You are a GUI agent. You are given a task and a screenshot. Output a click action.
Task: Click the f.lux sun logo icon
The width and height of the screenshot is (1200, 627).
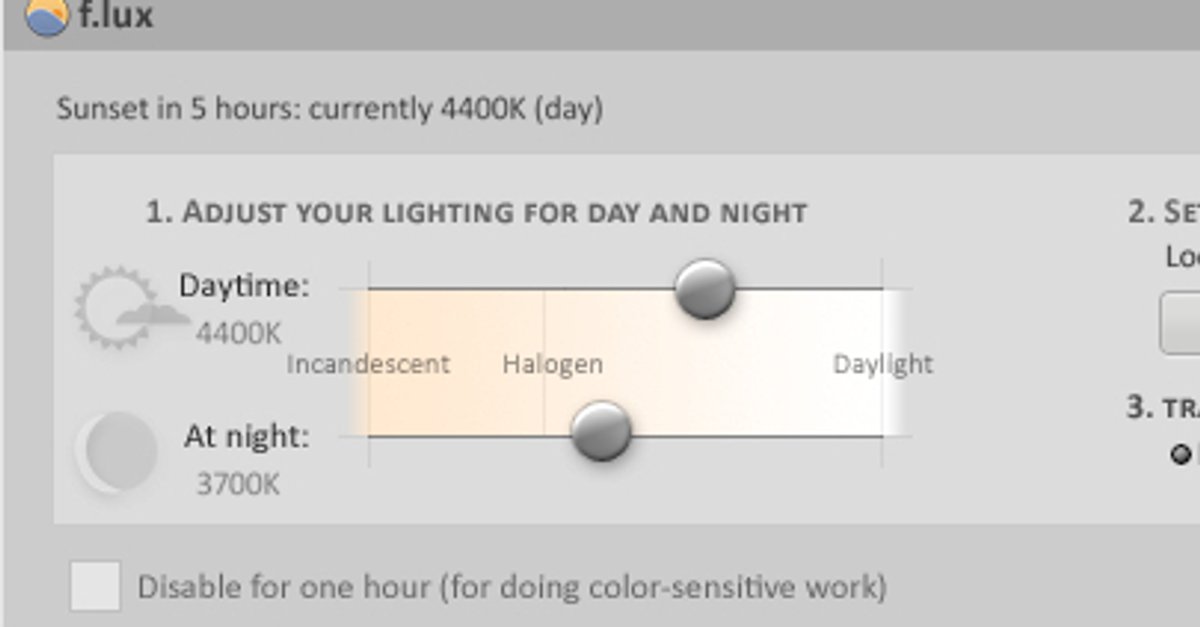click(45, 16)
